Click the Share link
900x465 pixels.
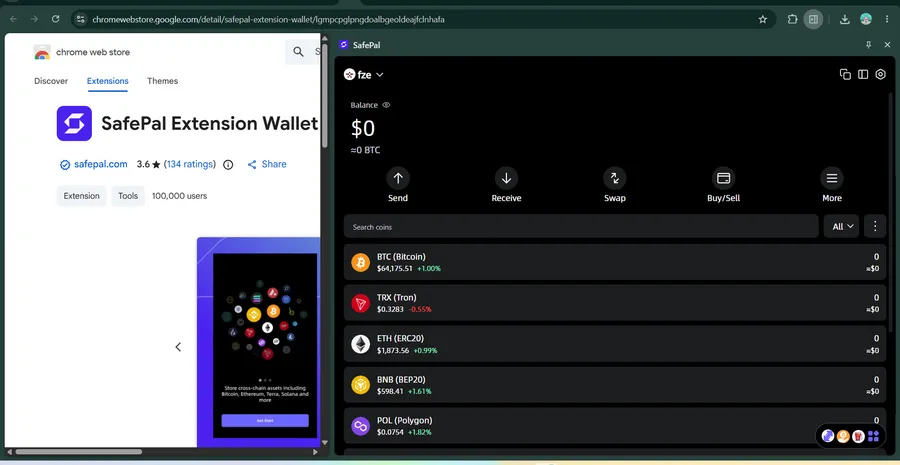click(267, 164)
